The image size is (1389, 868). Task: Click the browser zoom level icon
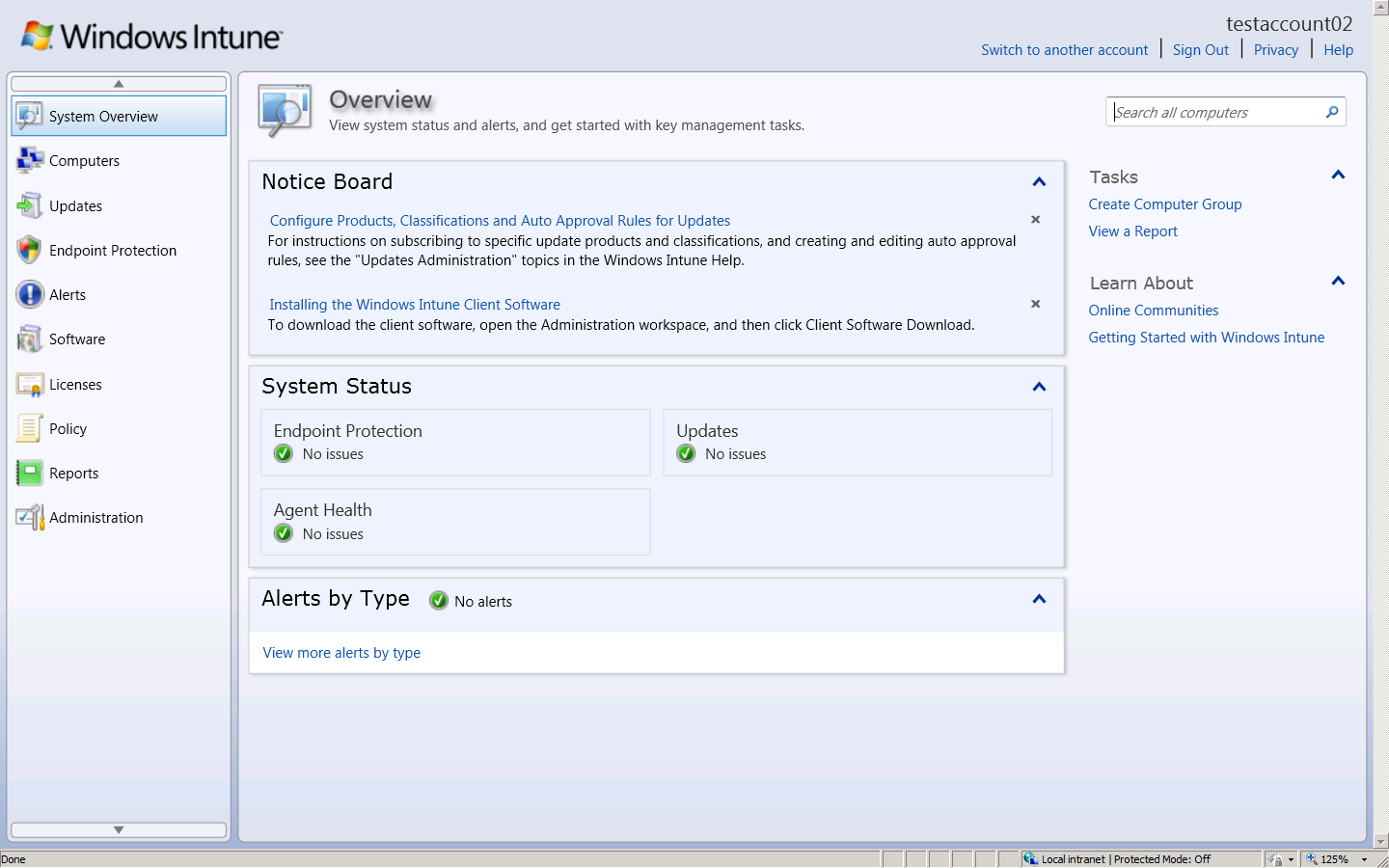click(x=1311, y=858)
